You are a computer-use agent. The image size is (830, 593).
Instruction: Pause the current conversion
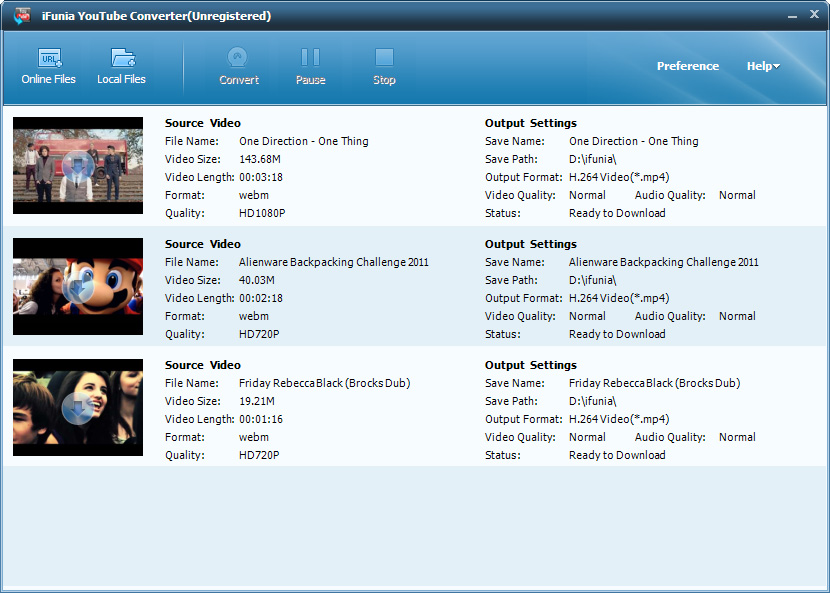click(x=310, y=66)
